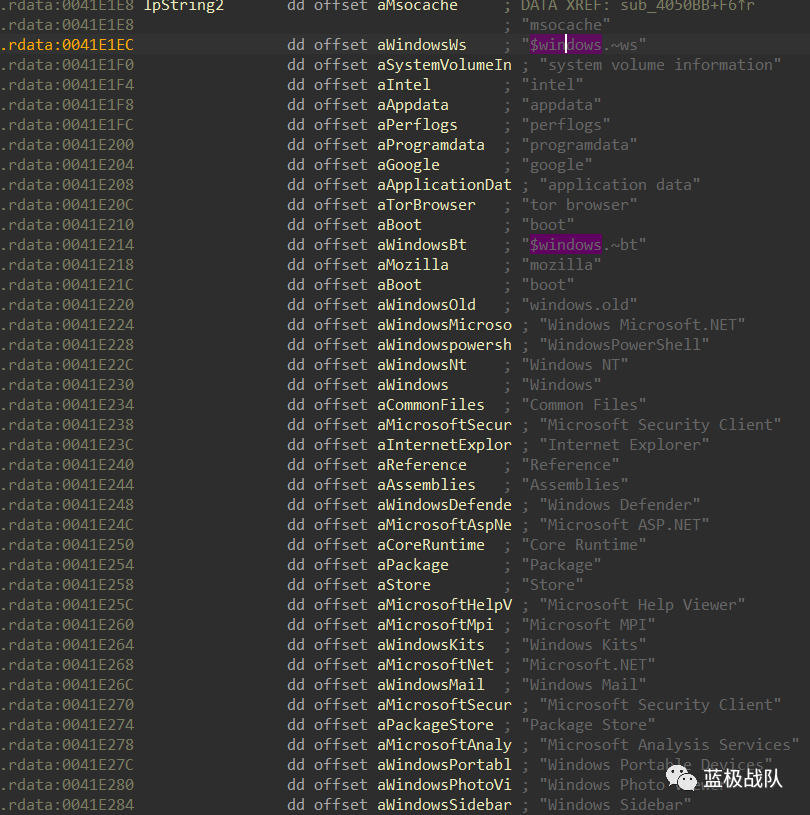Open the aMicrosoftHelpV offset reference
810x815 pixels.
coord(444,605)
